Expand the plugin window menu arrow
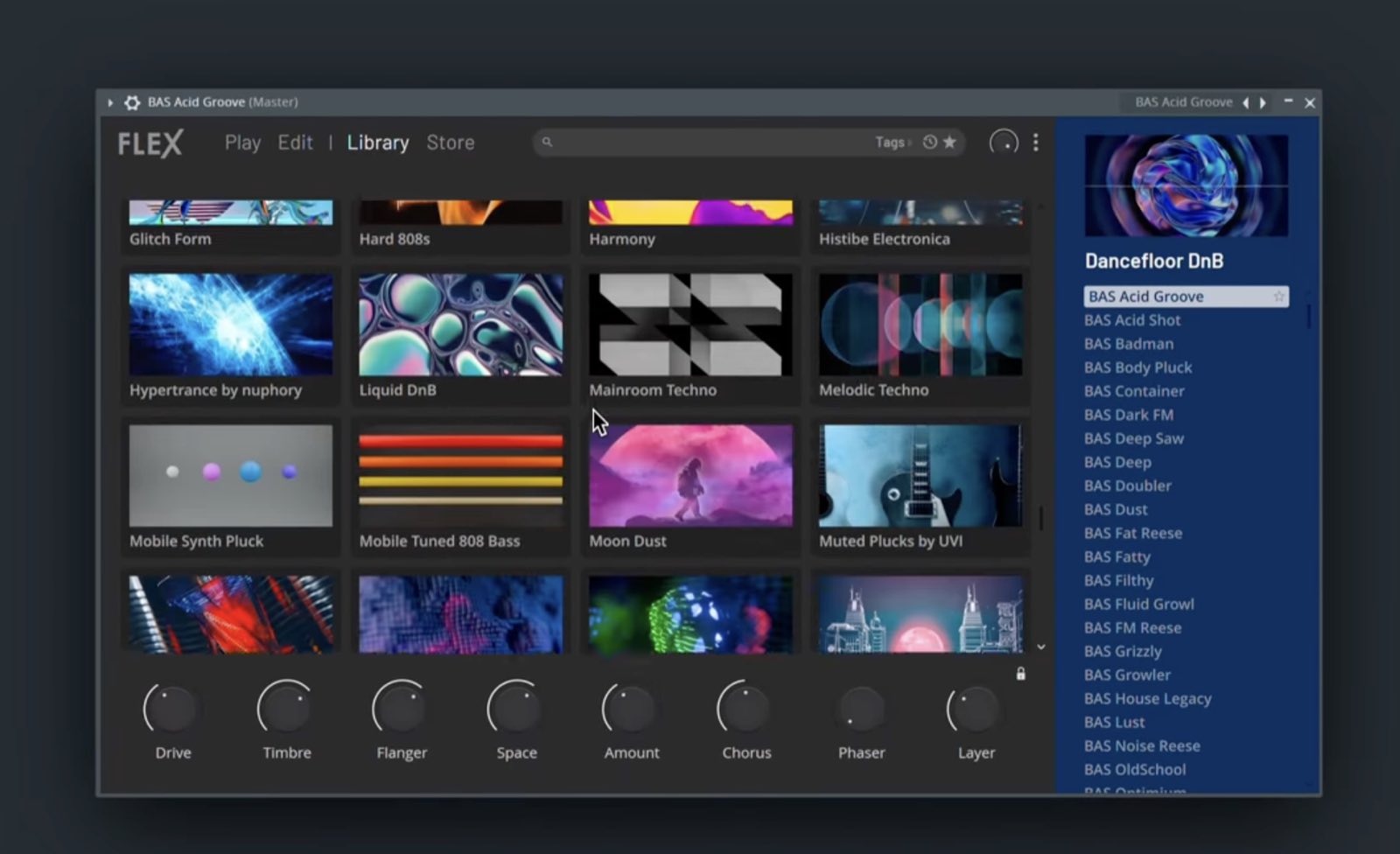Screen dimensions: 1400x854 [x=110, y=102]
